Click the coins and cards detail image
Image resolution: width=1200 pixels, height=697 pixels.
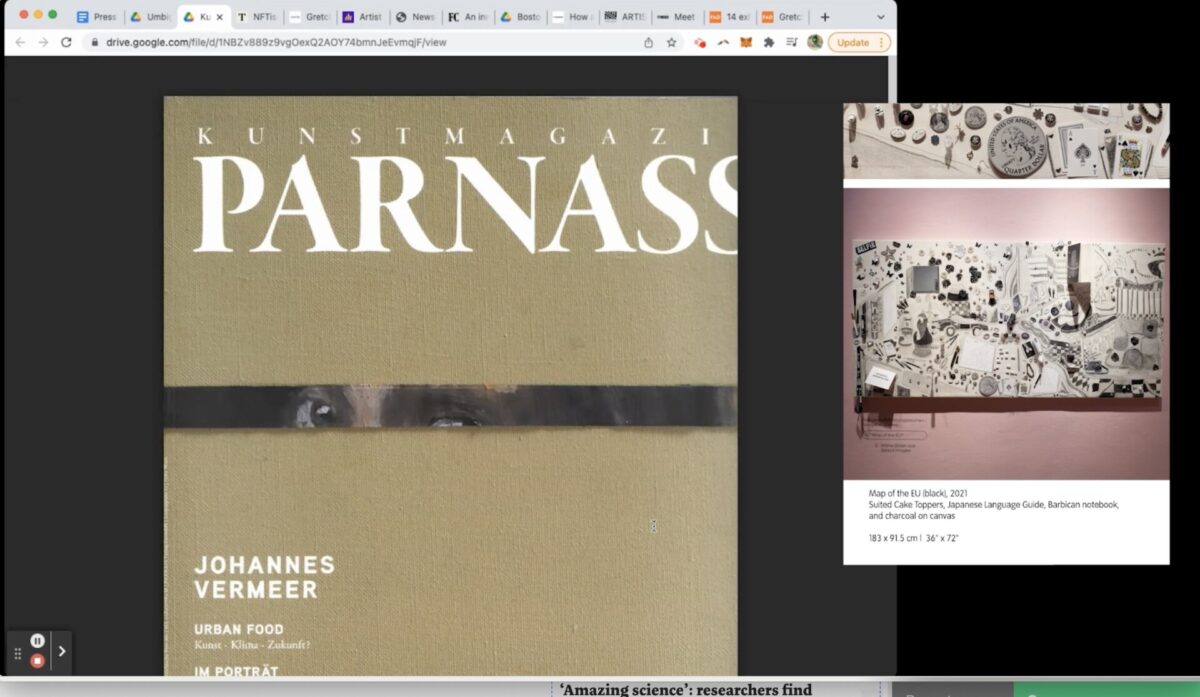(1006, 140)
